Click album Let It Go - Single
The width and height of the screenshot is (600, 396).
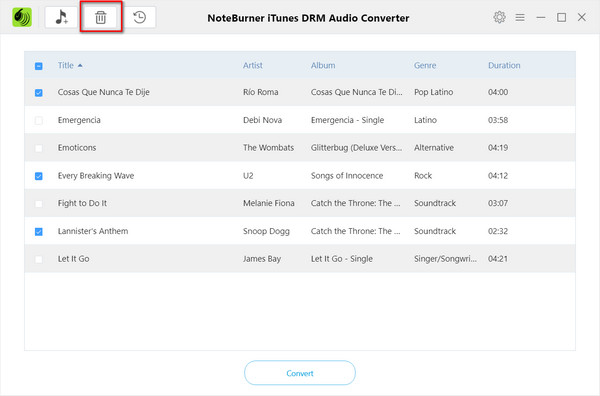pyautogui.click(x=342, y=259)
